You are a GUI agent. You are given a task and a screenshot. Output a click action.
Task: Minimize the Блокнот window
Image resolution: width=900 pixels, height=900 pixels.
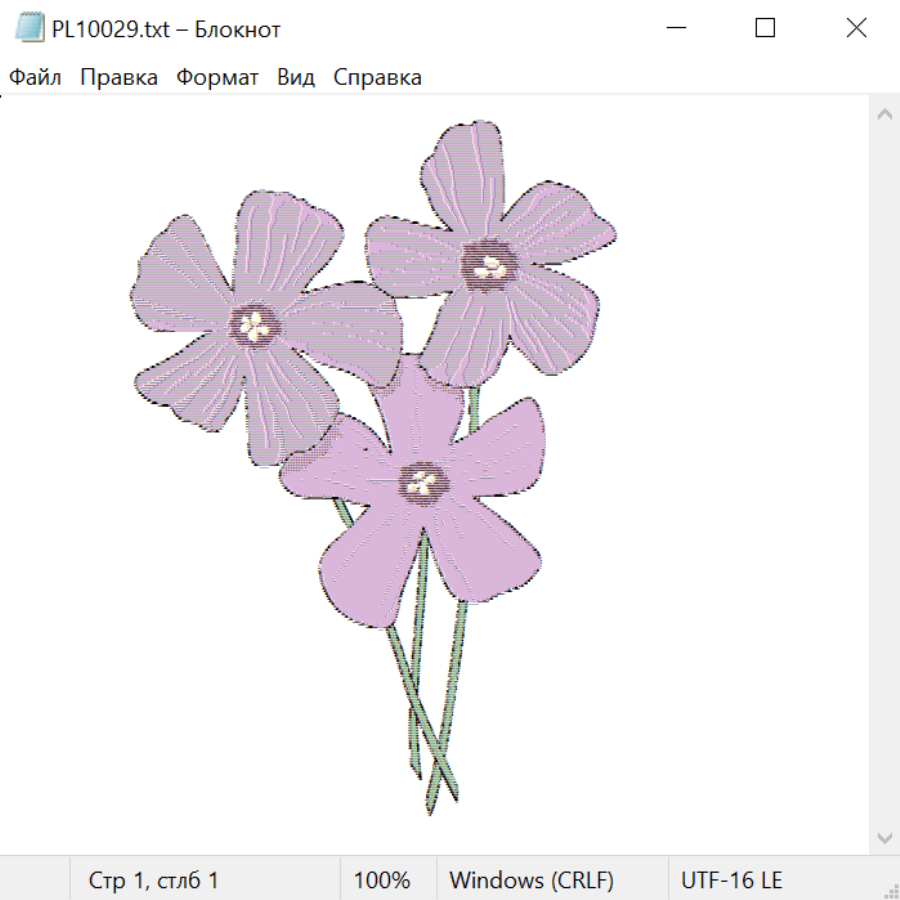674,29
